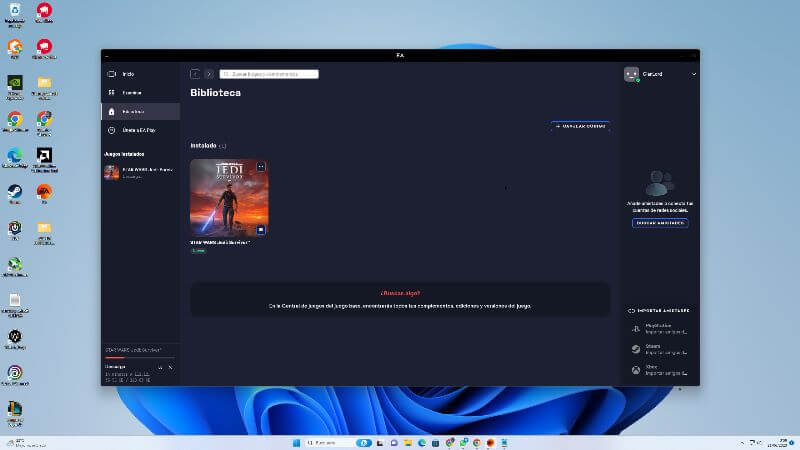This screenshot has height=450, width=800.
Task: Click the STAR WARS Jedi title under cover
Action: click(x=220, y=243)
